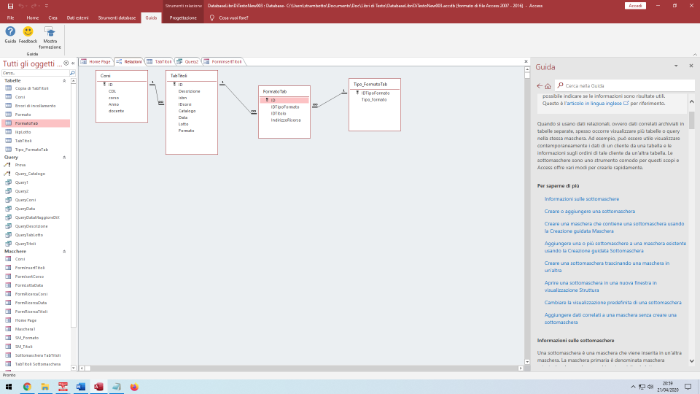
Task: Click the diagram horizontal scrollbar right arrow
Action: pyautogui.click(x=521, y=369)
